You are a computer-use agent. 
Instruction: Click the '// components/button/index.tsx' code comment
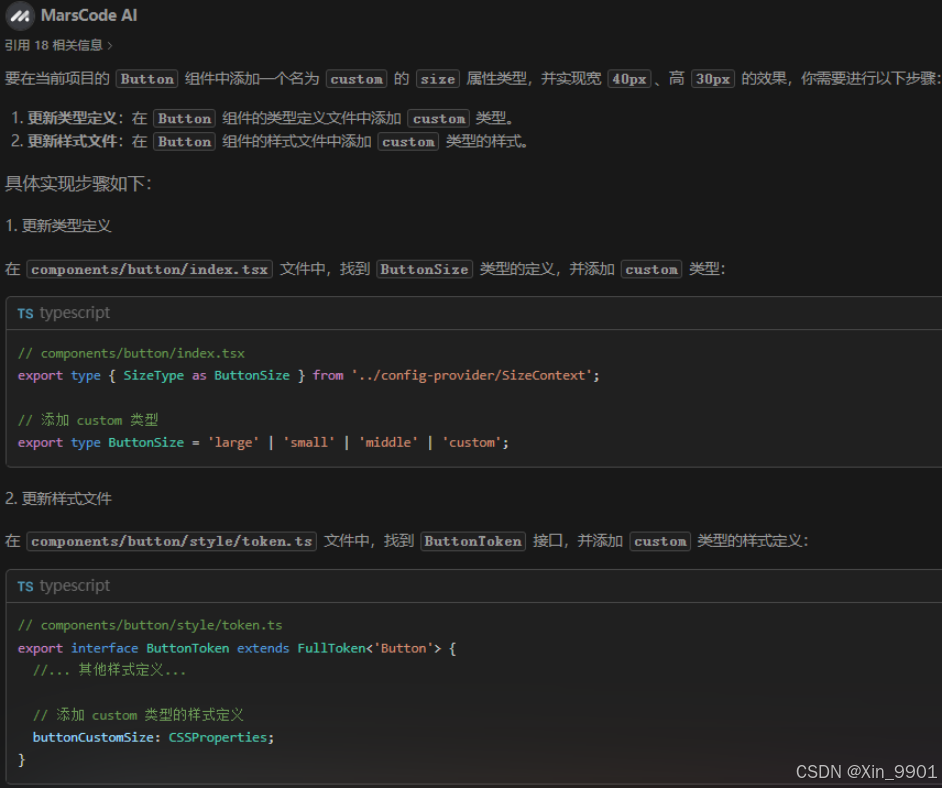(131, 353)
